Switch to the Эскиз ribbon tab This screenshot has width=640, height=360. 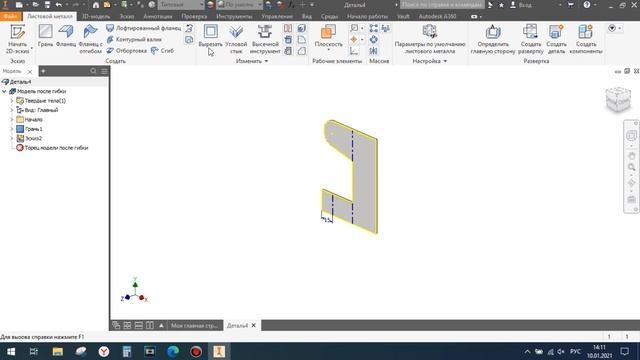(127, 16)
